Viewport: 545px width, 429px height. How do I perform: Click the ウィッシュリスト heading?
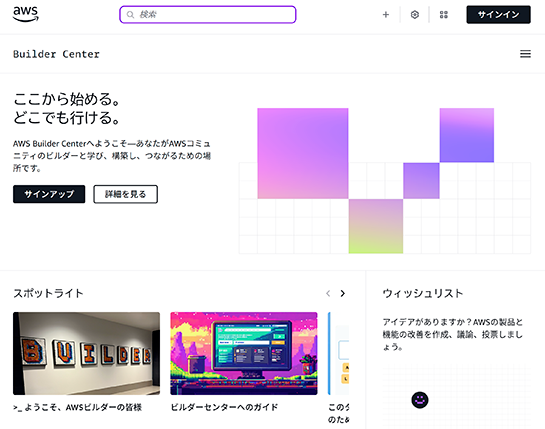[x=423, y=293]
